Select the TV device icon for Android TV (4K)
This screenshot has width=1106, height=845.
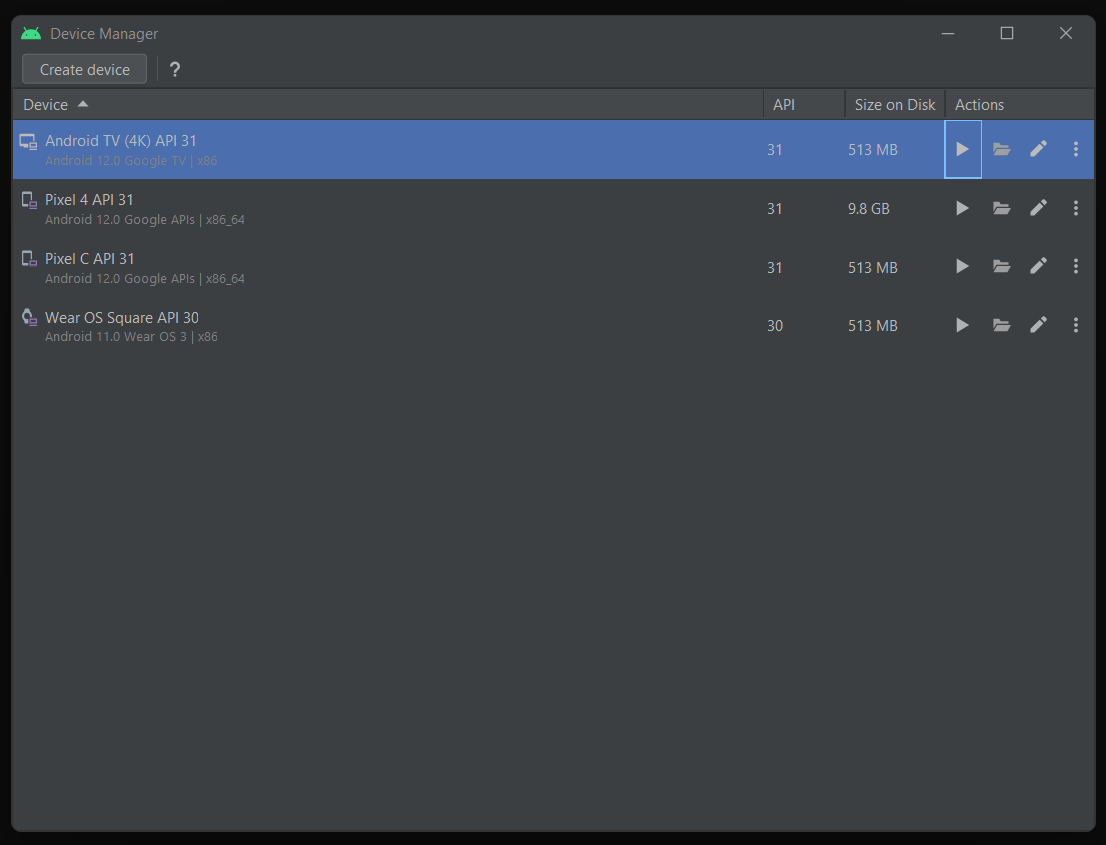28,142
